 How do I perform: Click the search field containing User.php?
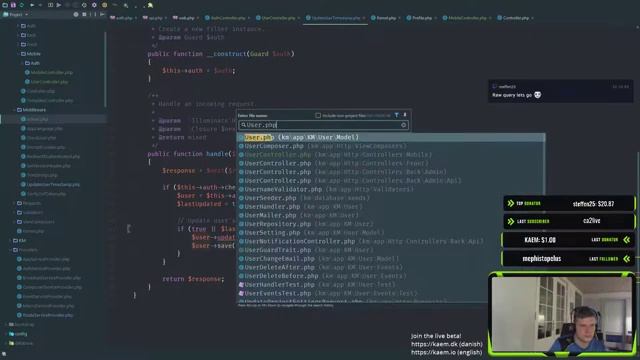[x=323, y=125]
